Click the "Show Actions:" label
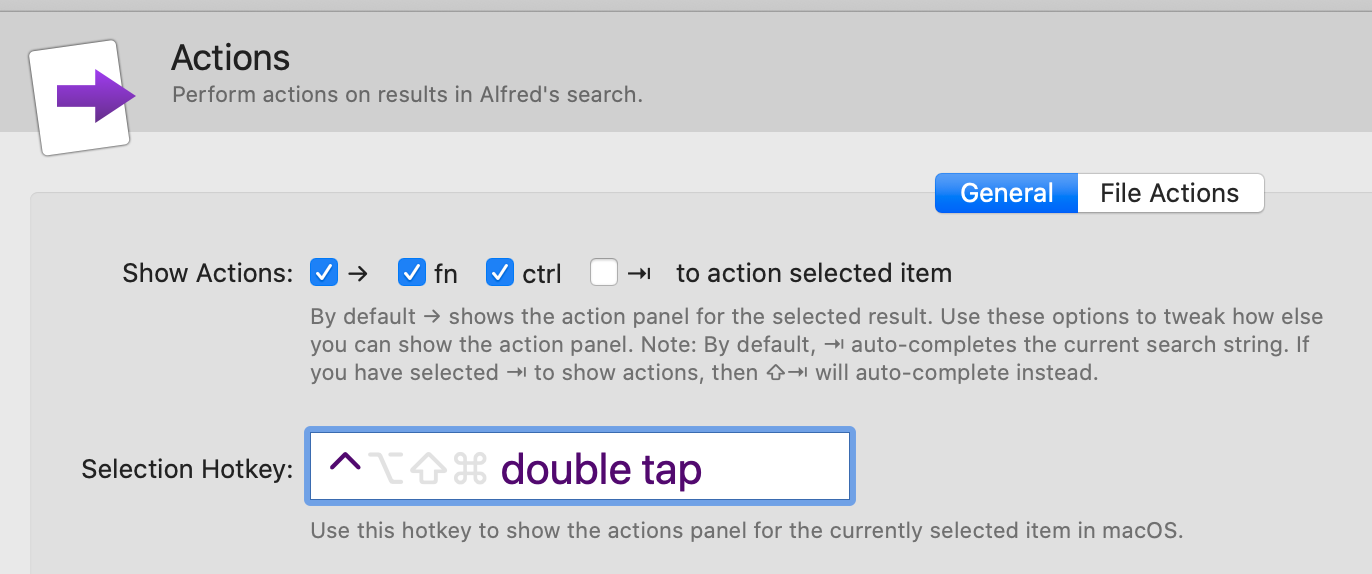Image resolution: width=1372 pixels, height=574 pixels. click(208, 273)
